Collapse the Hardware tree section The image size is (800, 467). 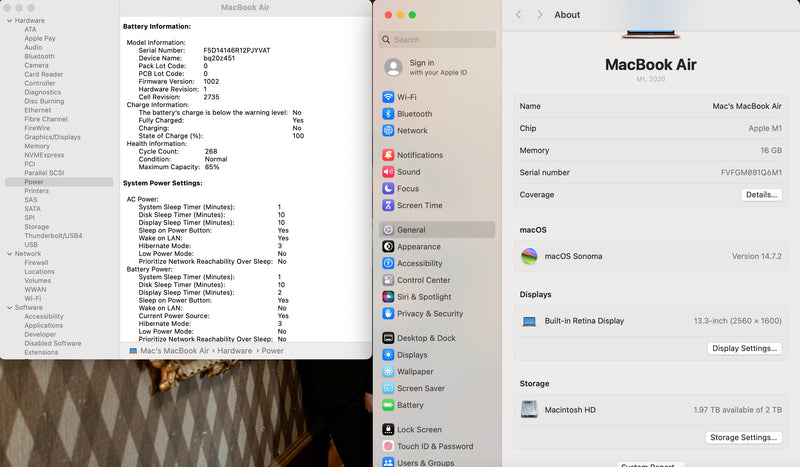[9, 20]
